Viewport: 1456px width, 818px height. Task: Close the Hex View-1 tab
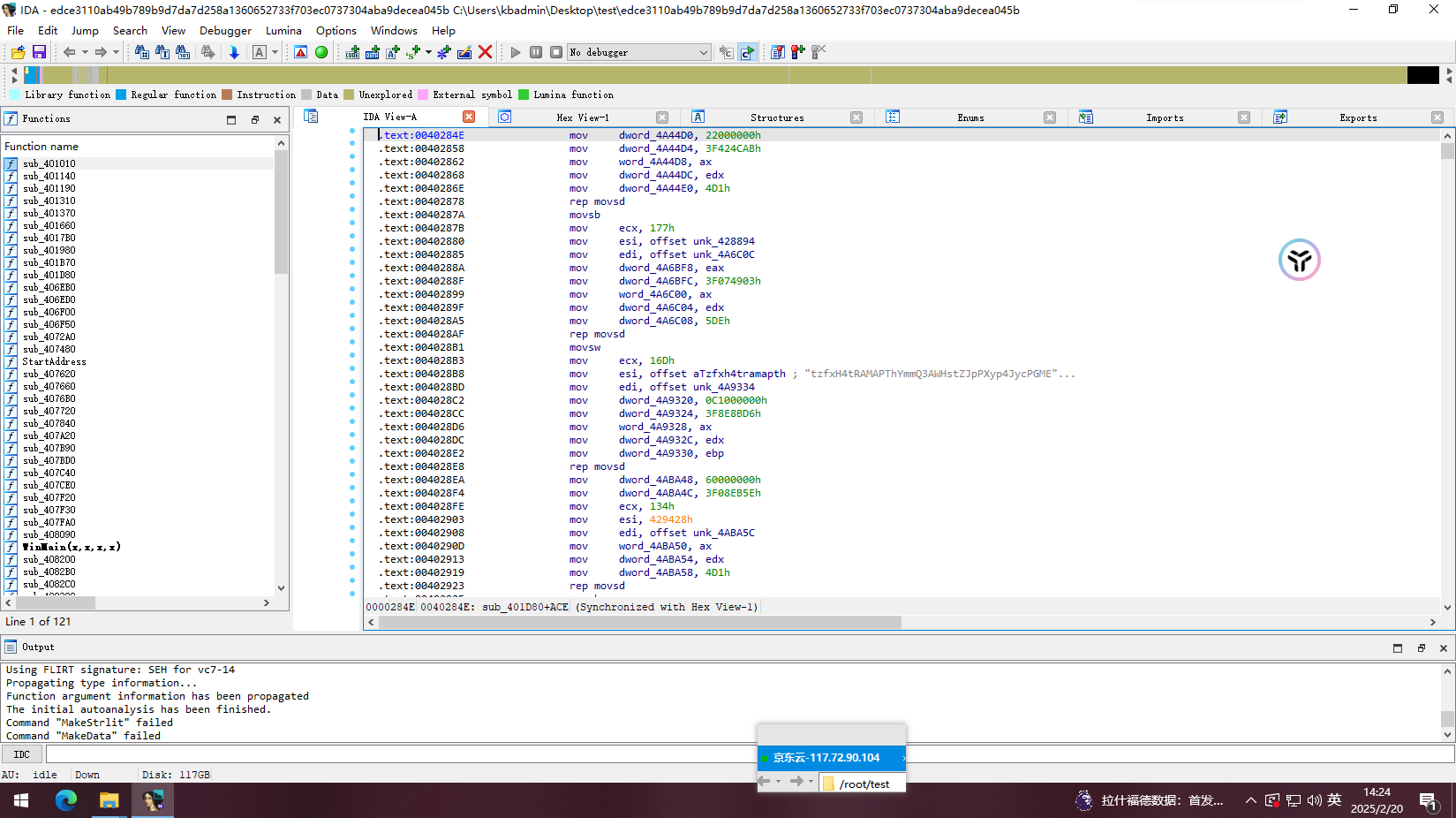(662, 117)
